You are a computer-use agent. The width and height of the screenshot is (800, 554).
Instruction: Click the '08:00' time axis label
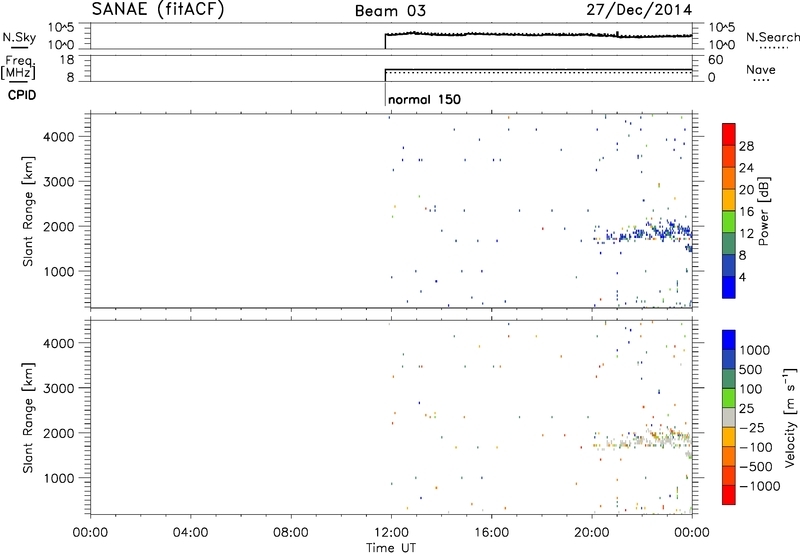(x=291, y=533)
